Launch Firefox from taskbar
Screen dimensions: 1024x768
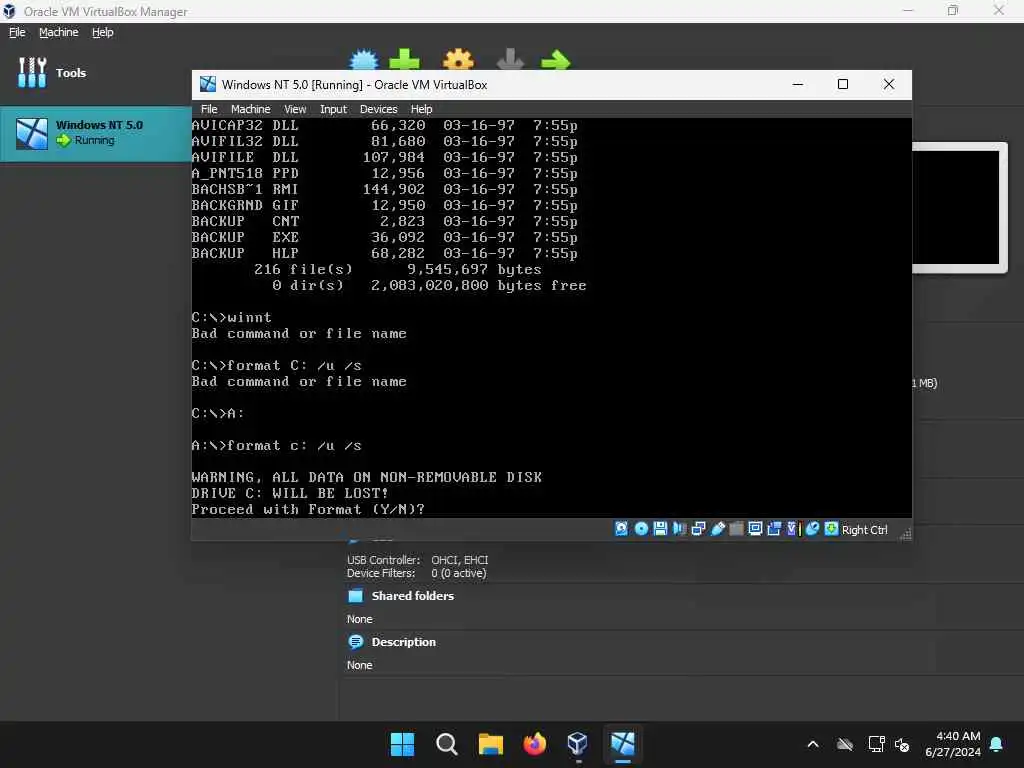[535, 744]
